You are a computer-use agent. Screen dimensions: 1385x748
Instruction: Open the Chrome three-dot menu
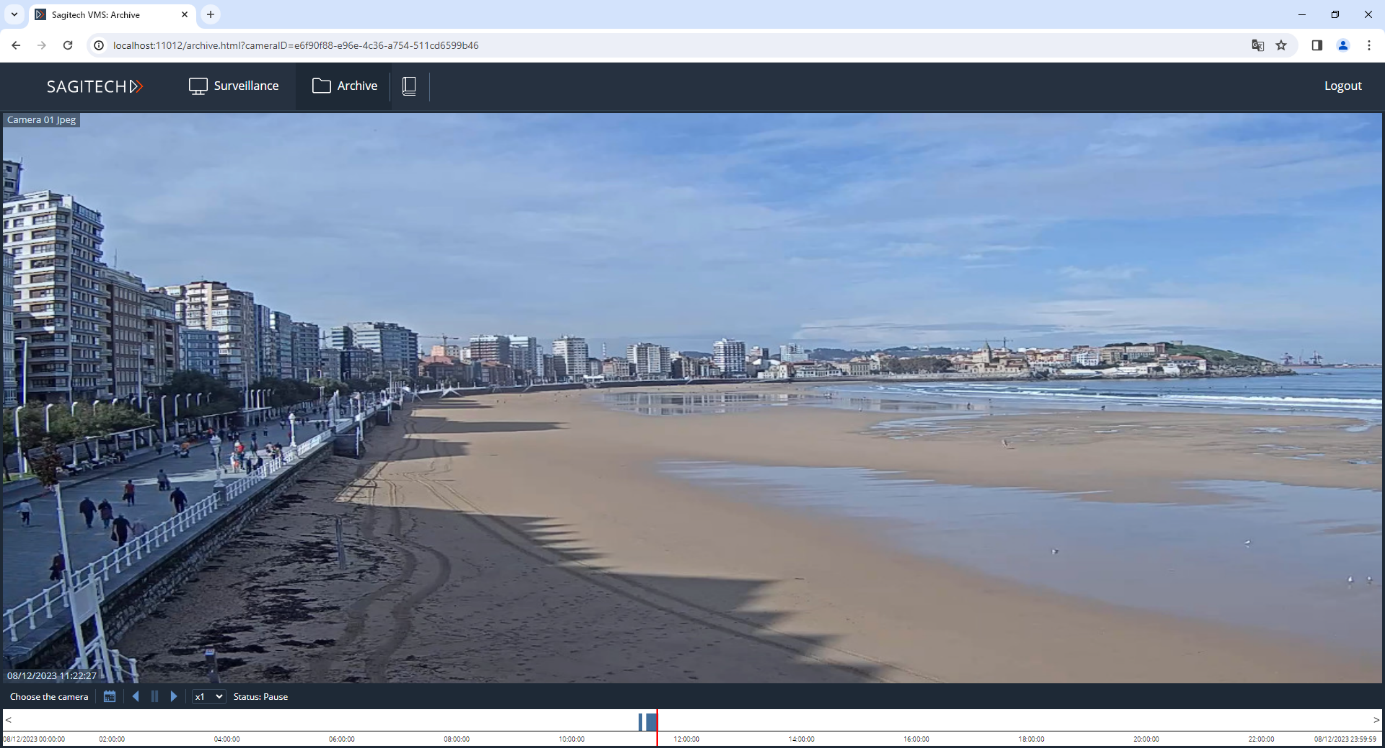pos(1369,45)
